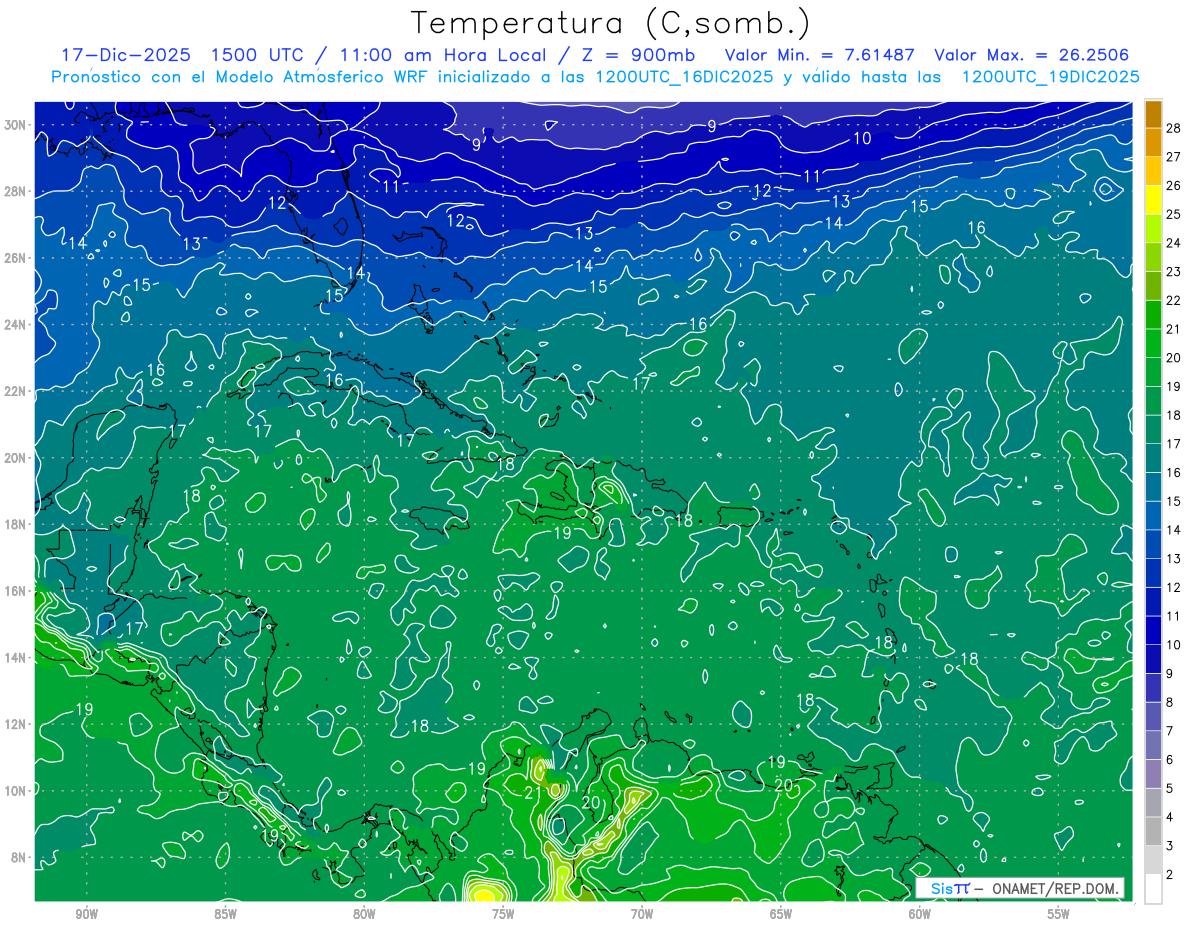The image size is (1200, 927).
Task: Click the '24N' latitude axis label
Action: click(x=14, y=324)
